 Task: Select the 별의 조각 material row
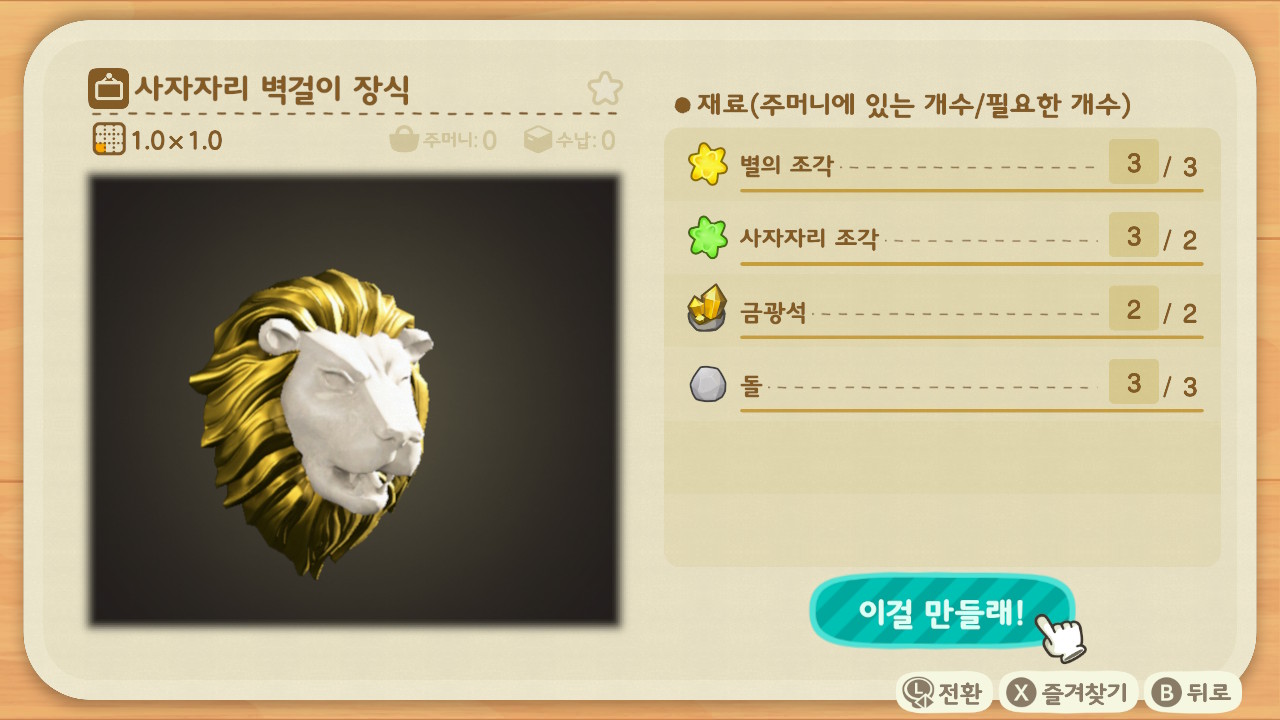point(942,165)
